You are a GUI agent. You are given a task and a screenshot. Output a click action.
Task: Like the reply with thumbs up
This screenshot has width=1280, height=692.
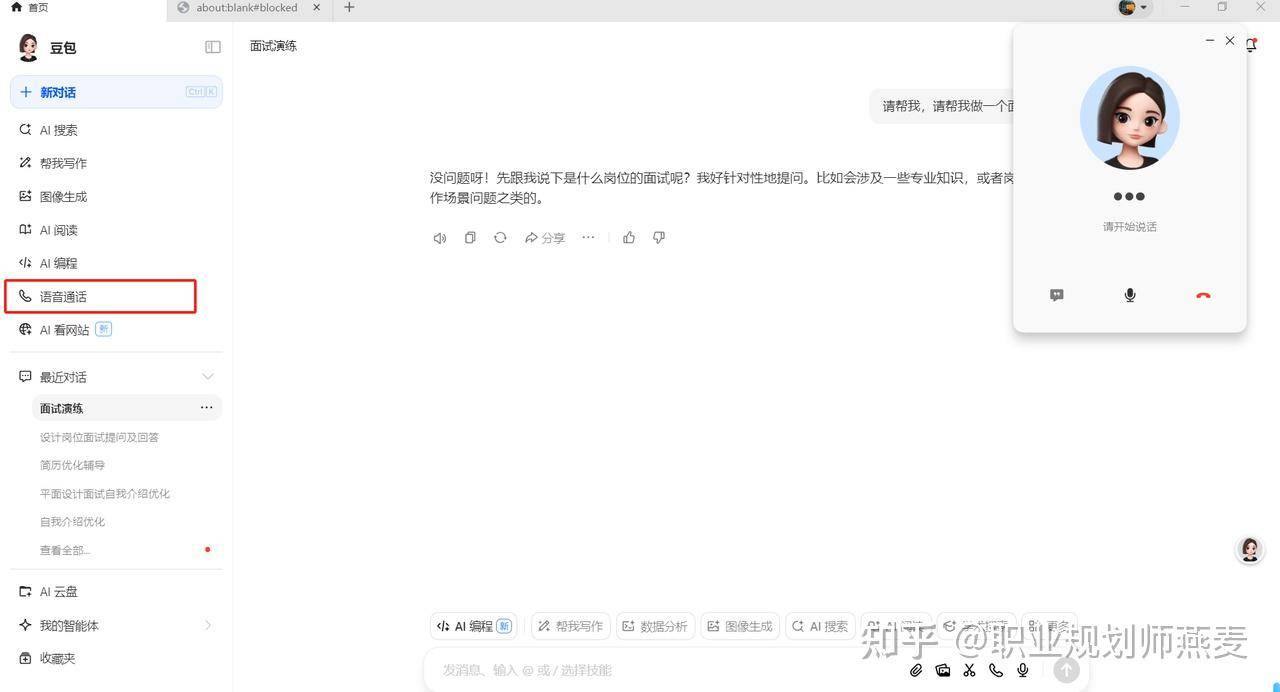629,238
